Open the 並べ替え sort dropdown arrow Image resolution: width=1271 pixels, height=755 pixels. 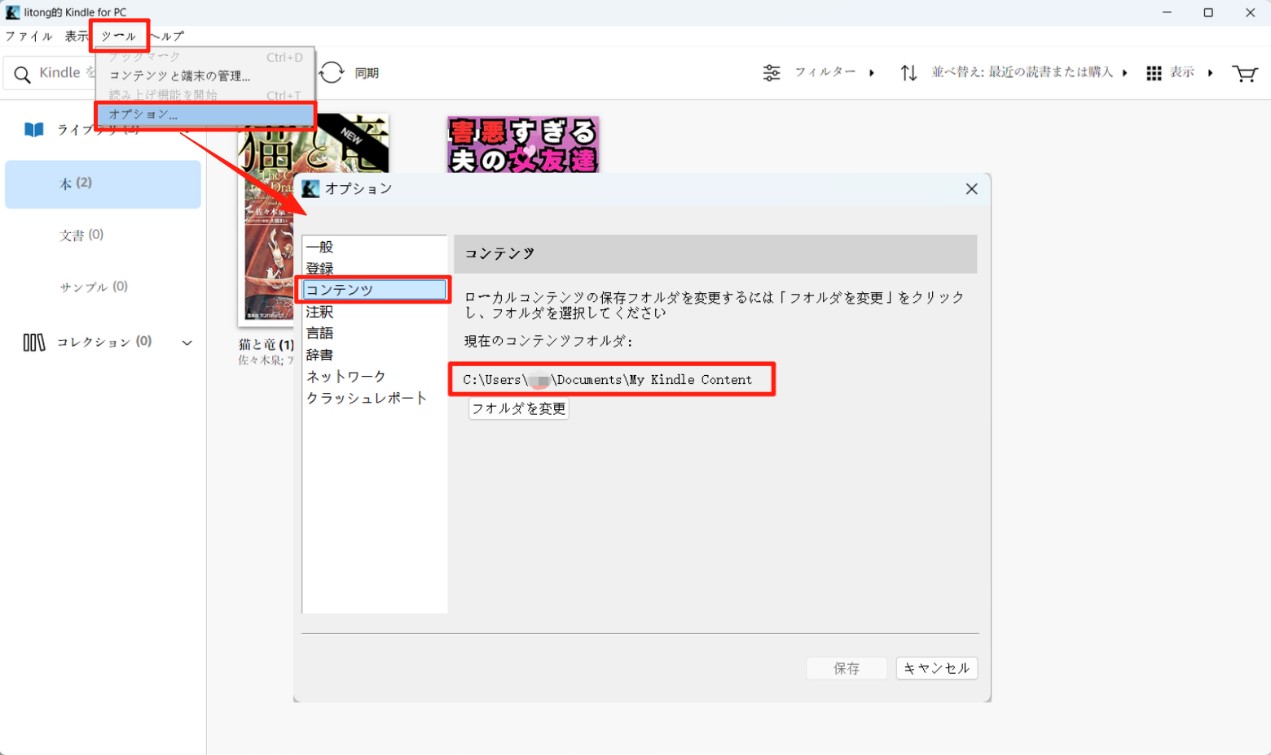(1125, 73)
